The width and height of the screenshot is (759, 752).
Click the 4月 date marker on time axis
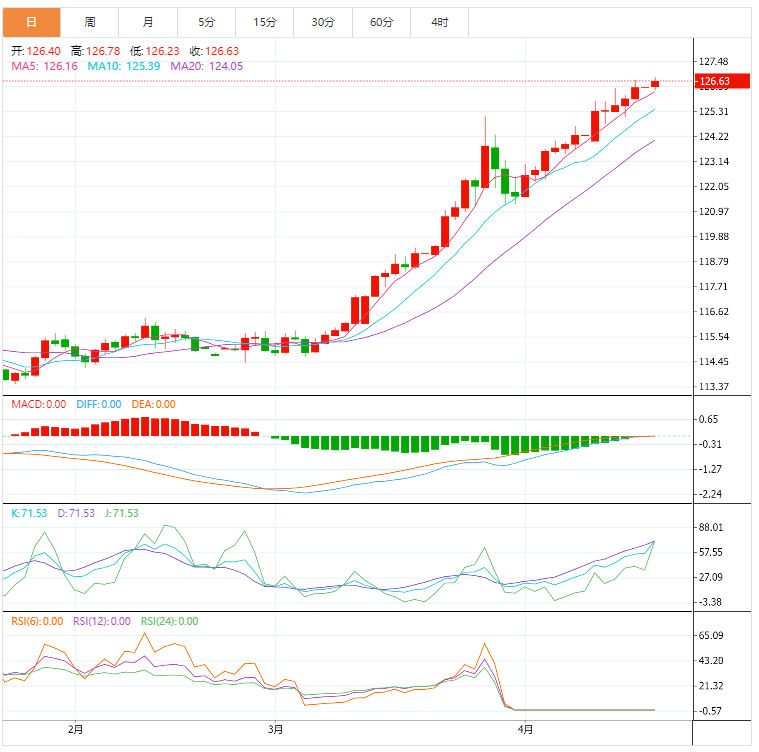[524, 730]
